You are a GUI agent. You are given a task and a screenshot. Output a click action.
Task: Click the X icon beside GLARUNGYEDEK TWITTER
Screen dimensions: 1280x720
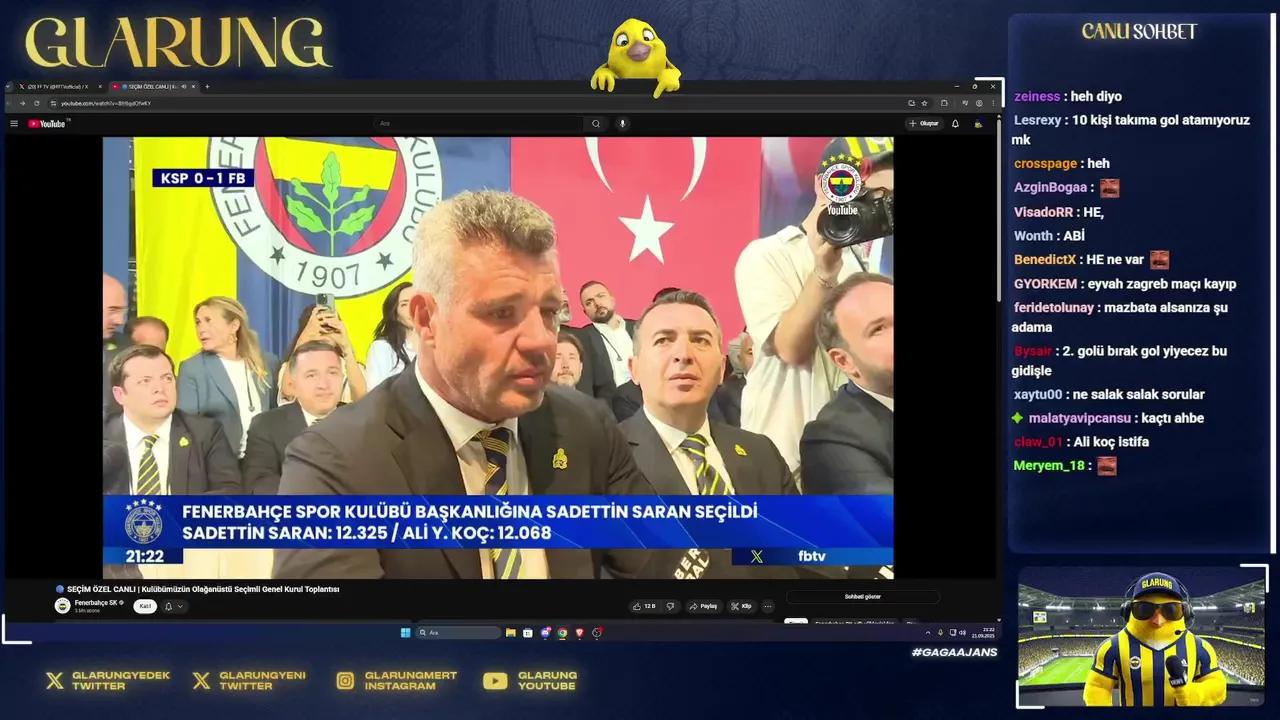pos(55,681)
